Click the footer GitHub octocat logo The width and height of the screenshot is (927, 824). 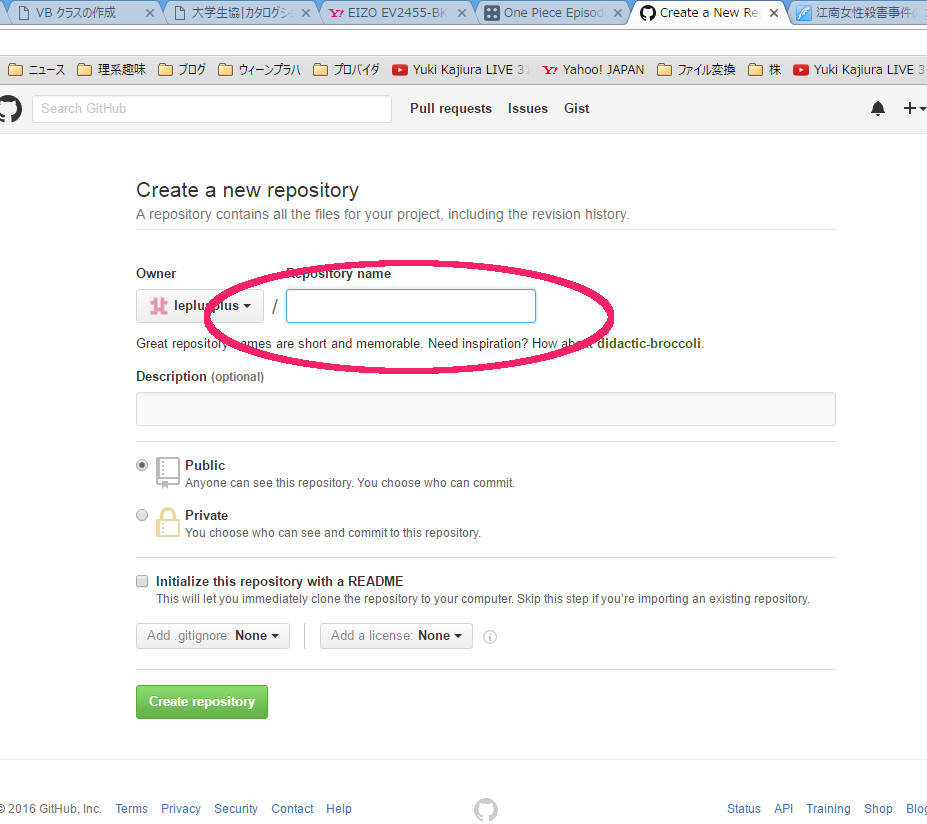[486, 809]
